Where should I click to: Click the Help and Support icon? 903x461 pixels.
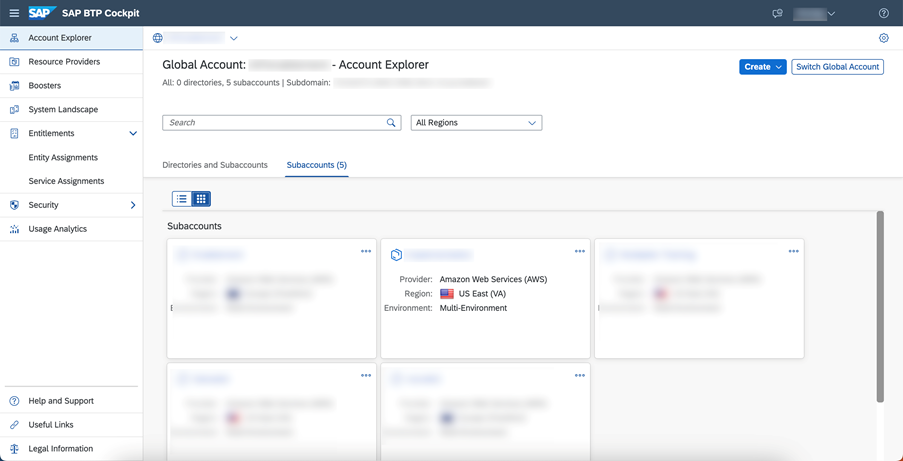click(15, 401)
